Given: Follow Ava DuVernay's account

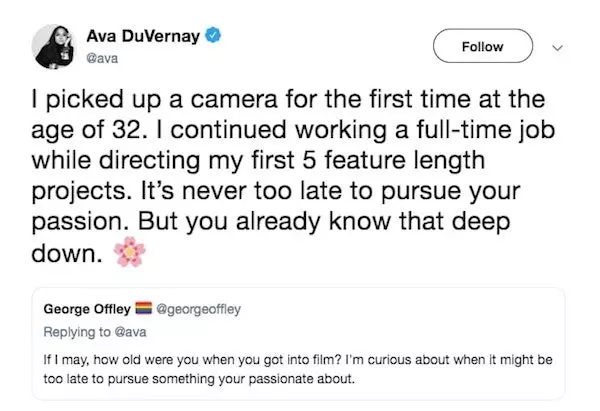Looking at the screenshot, I should [x=483, y=46].
